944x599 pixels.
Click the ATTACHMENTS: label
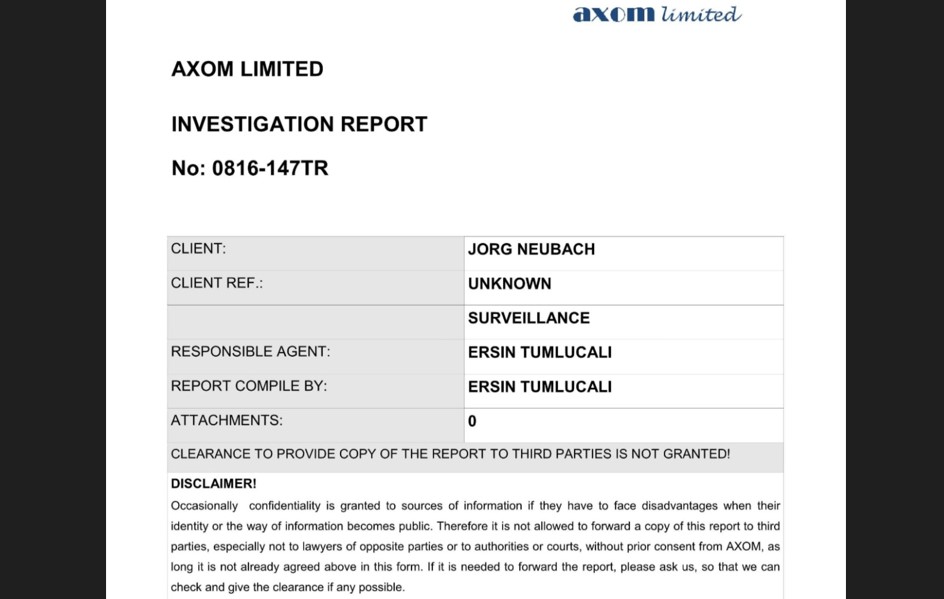(226, 420)
